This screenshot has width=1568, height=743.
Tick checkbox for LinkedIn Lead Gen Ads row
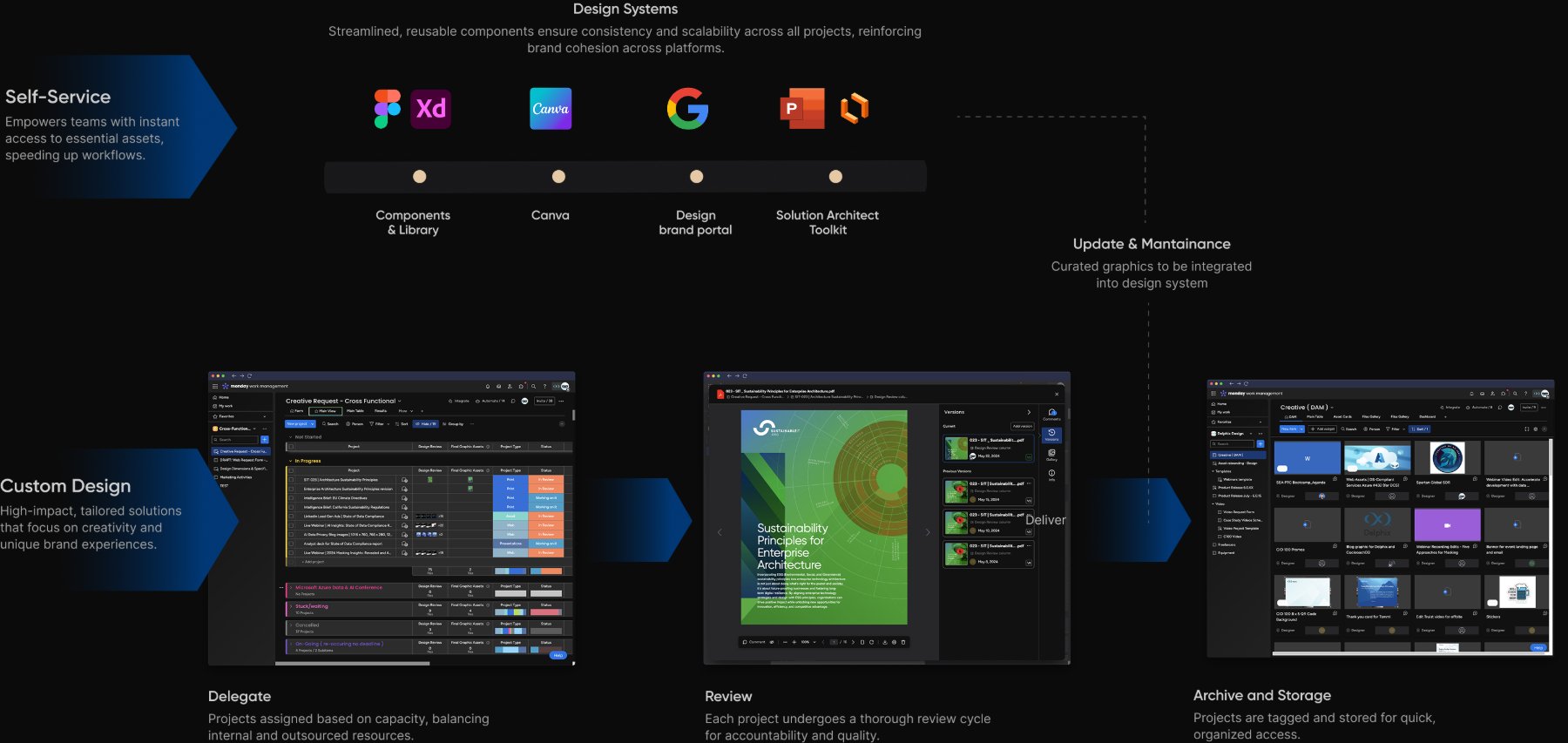coord(291,517)
